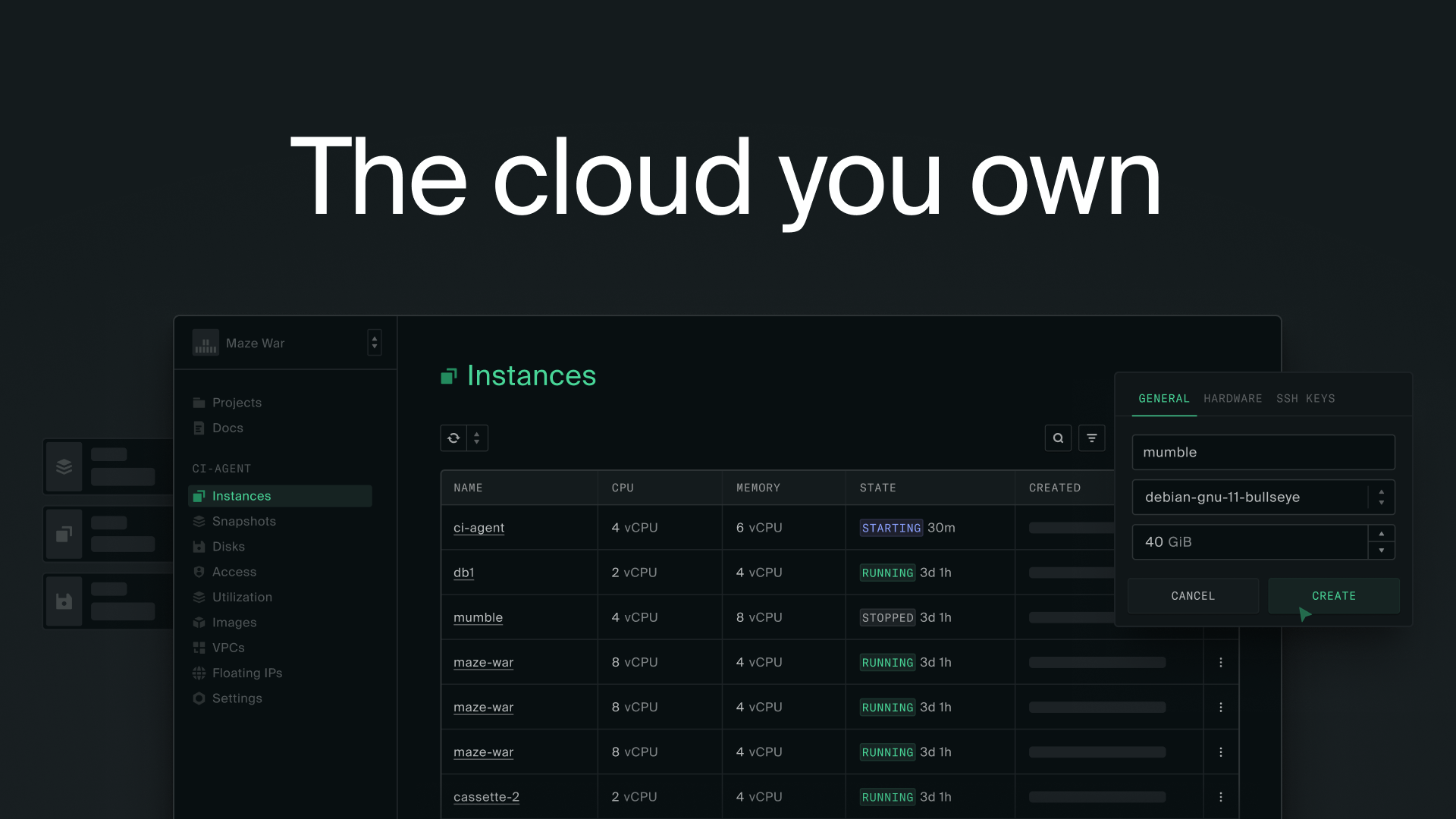This screenshot has width=1456, height=819.
Task: Open three-dot menu for cassette-2 row
Action: [1220, 797]
